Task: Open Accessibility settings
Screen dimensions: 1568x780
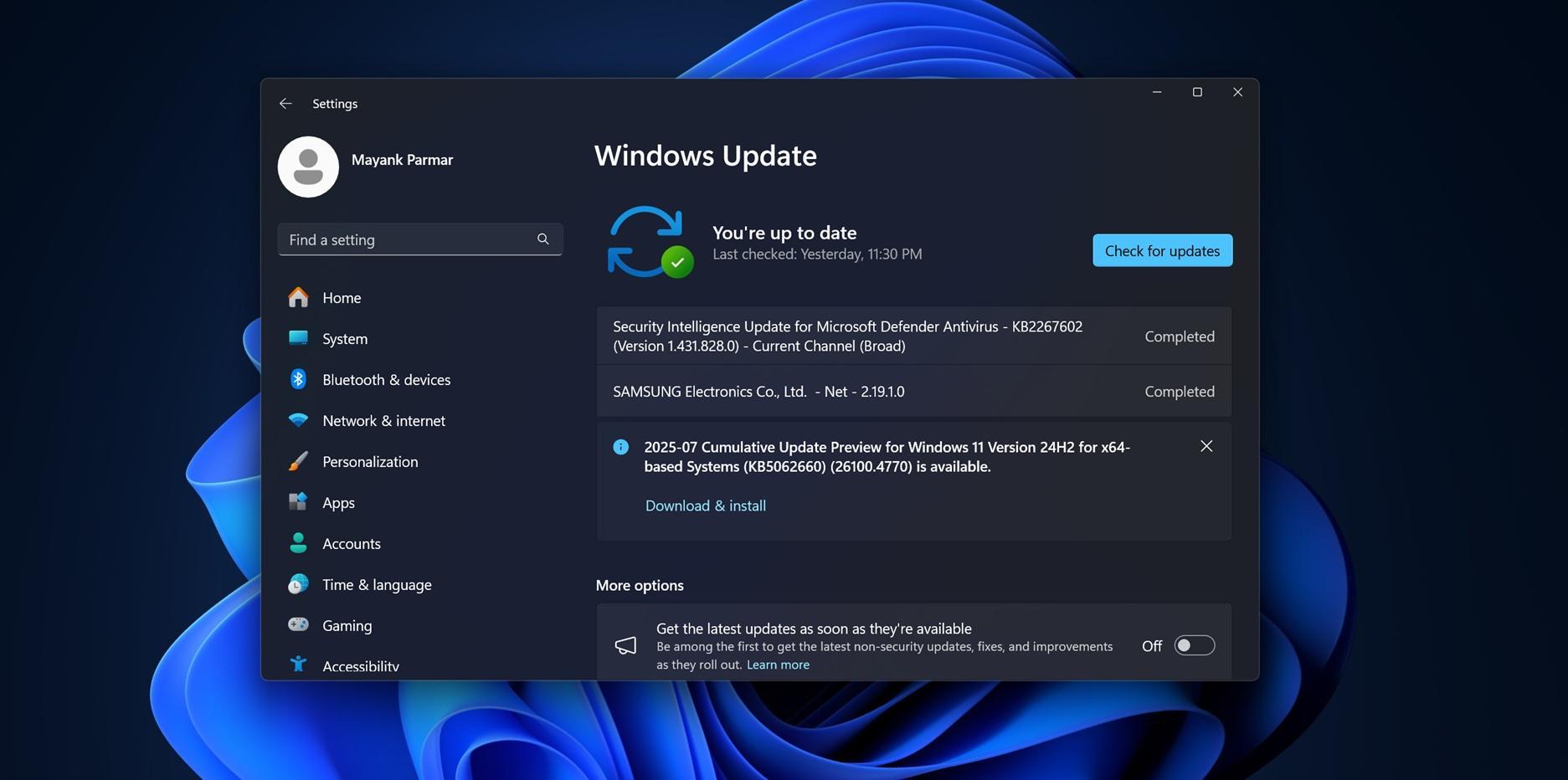Action: 360,665
